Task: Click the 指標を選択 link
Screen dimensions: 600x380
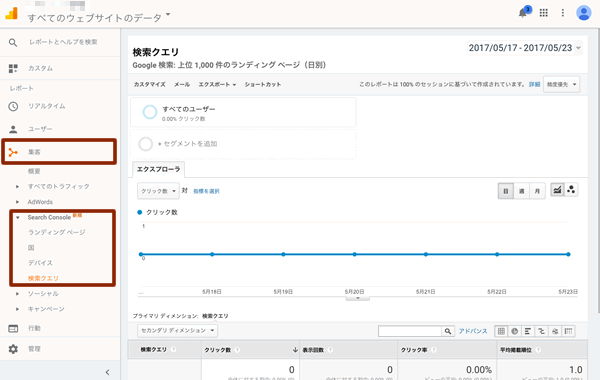Action: pos(206,191)
